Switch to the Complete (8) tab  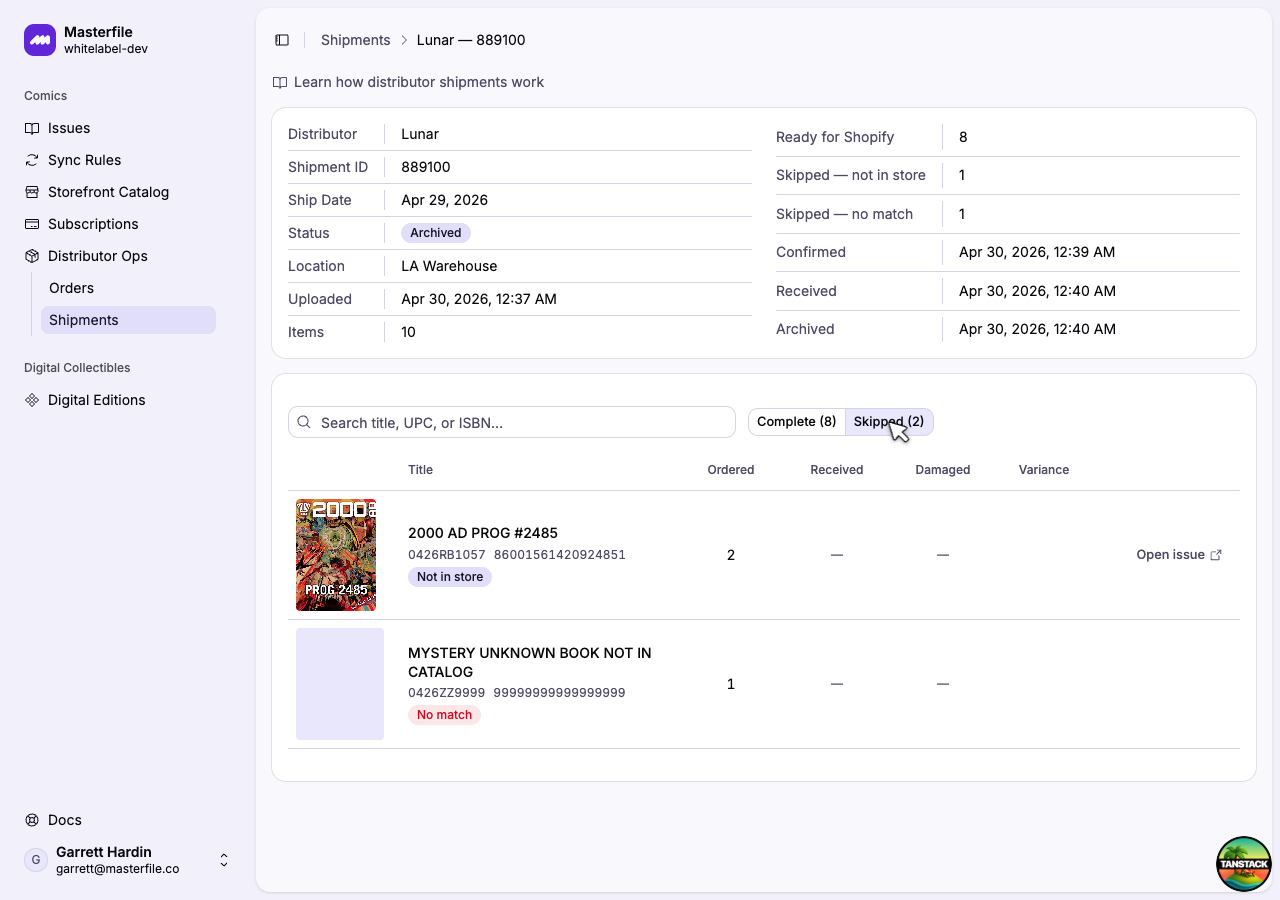tap(797, 422)
